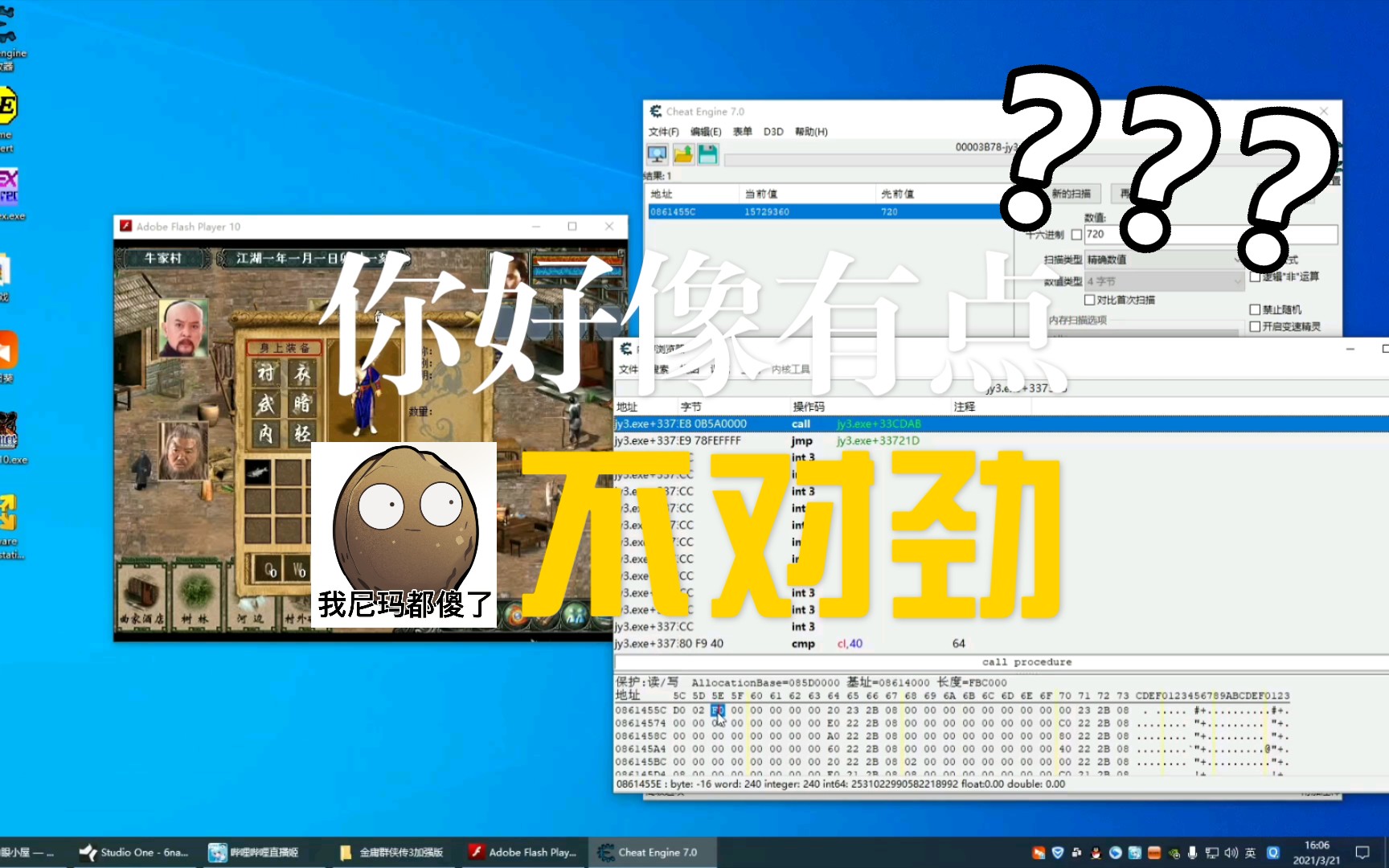Open the 帮助(H) menu
This screenshot has height=868, width=1389.
(x=811, y=132)
